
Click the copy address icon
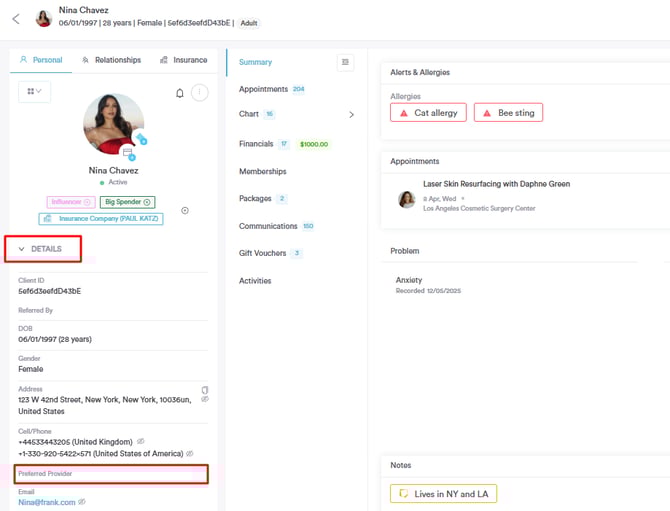click(x=204, y=389)
